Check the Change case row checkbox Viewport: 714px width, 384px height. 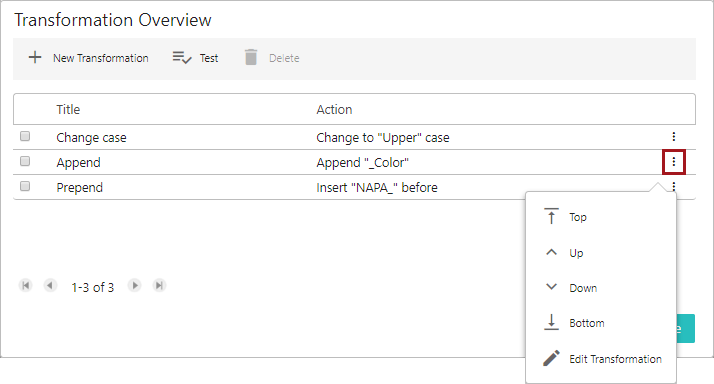[x=25, y=136]
